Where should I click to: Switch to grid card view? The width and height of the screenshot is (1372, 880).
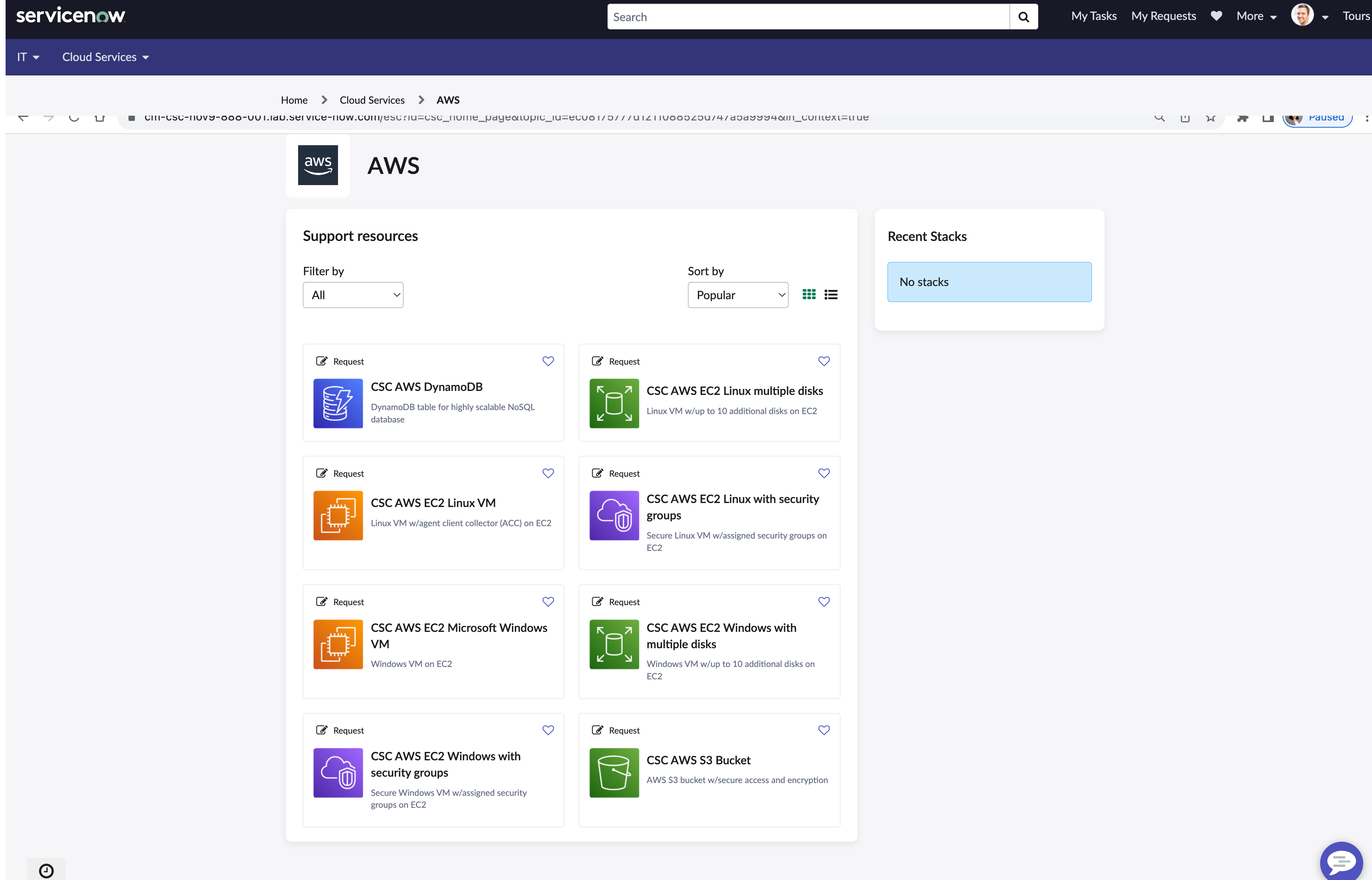tap(809, 294)
